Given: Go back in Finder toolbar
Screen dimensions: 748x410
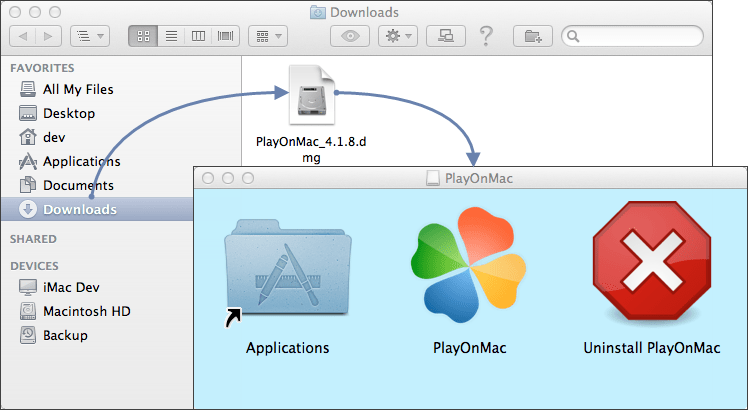Looking at the screenshot, I should [x=22, y=36].
